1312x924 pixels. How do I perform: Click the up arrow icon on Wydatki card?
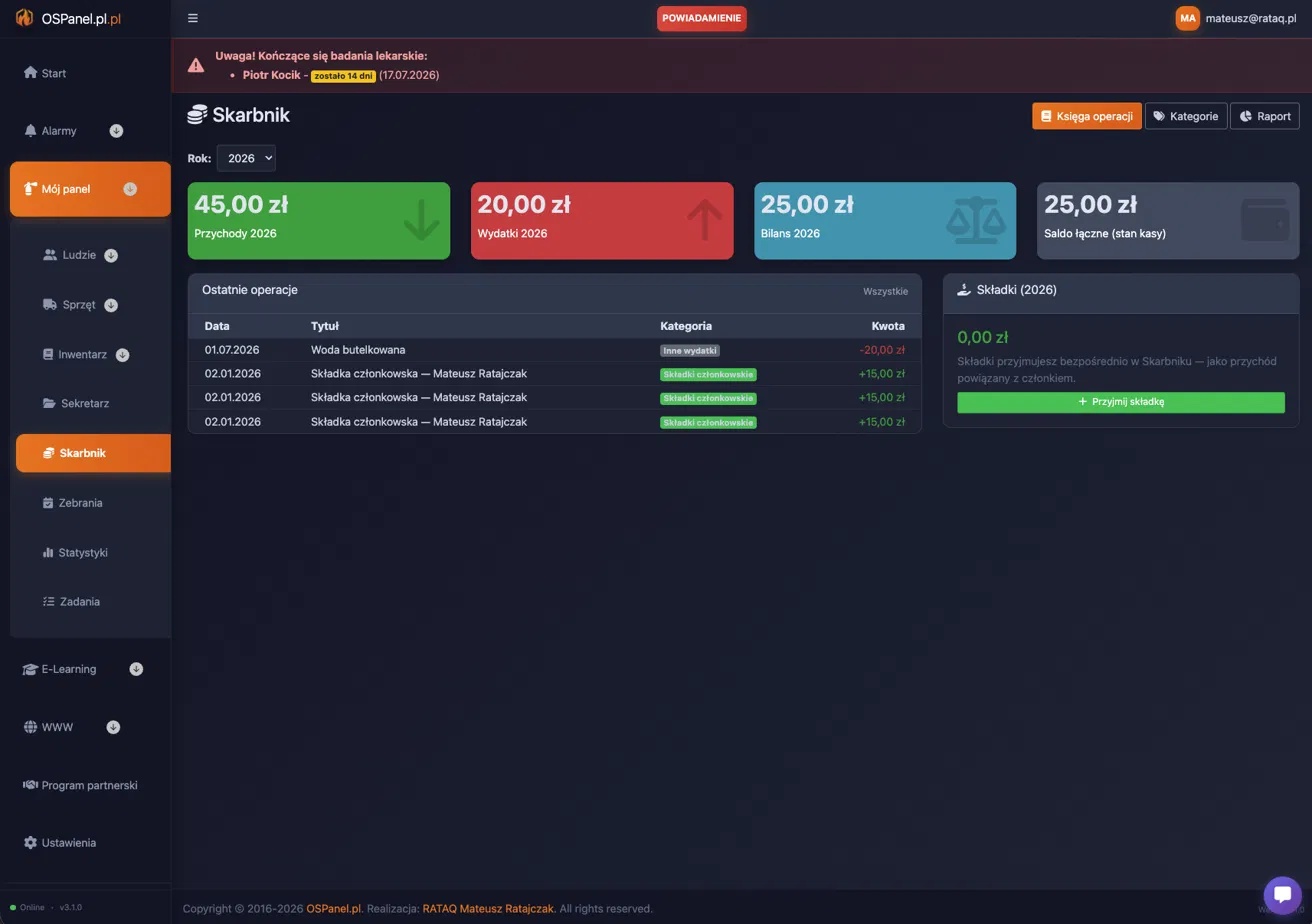(705, 220)
